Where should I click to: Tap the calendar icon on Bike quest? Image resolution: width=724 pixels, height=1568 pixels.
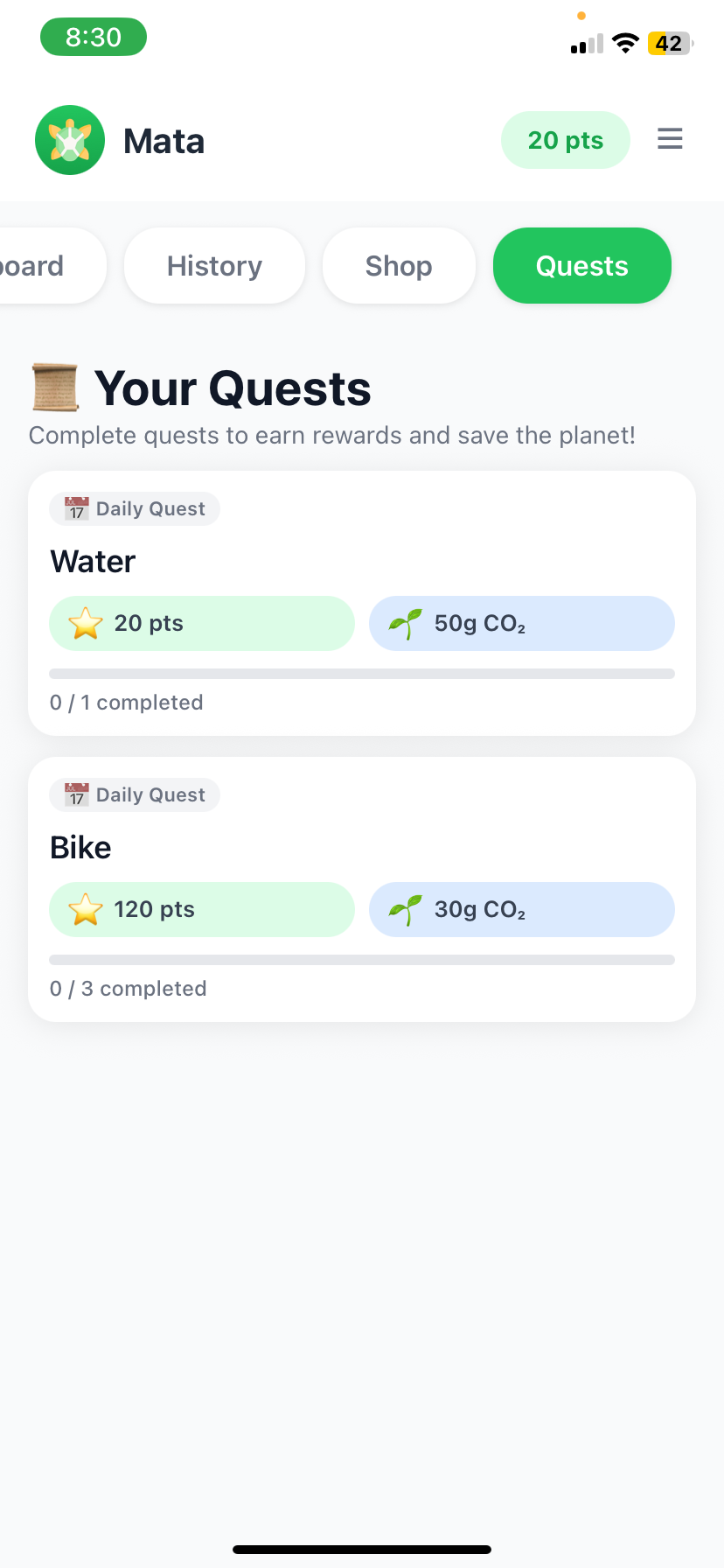point(77,794)
